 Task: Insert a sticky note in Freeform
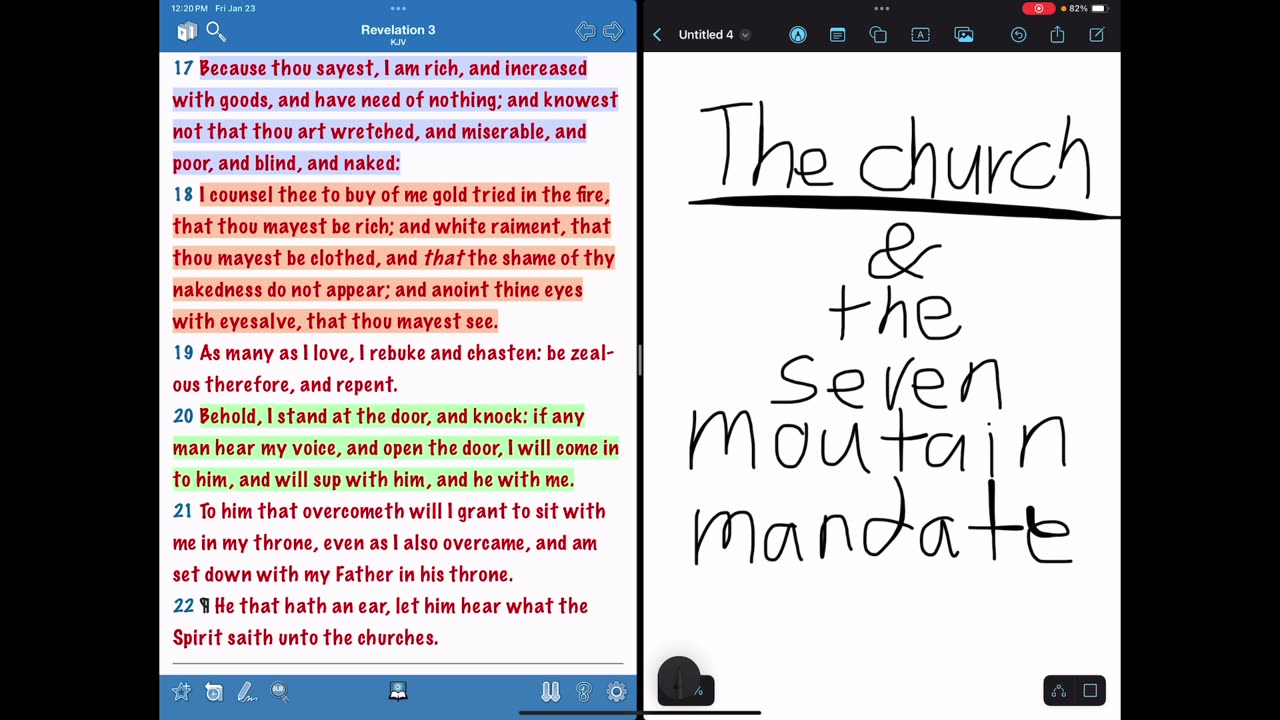point(838,35)
